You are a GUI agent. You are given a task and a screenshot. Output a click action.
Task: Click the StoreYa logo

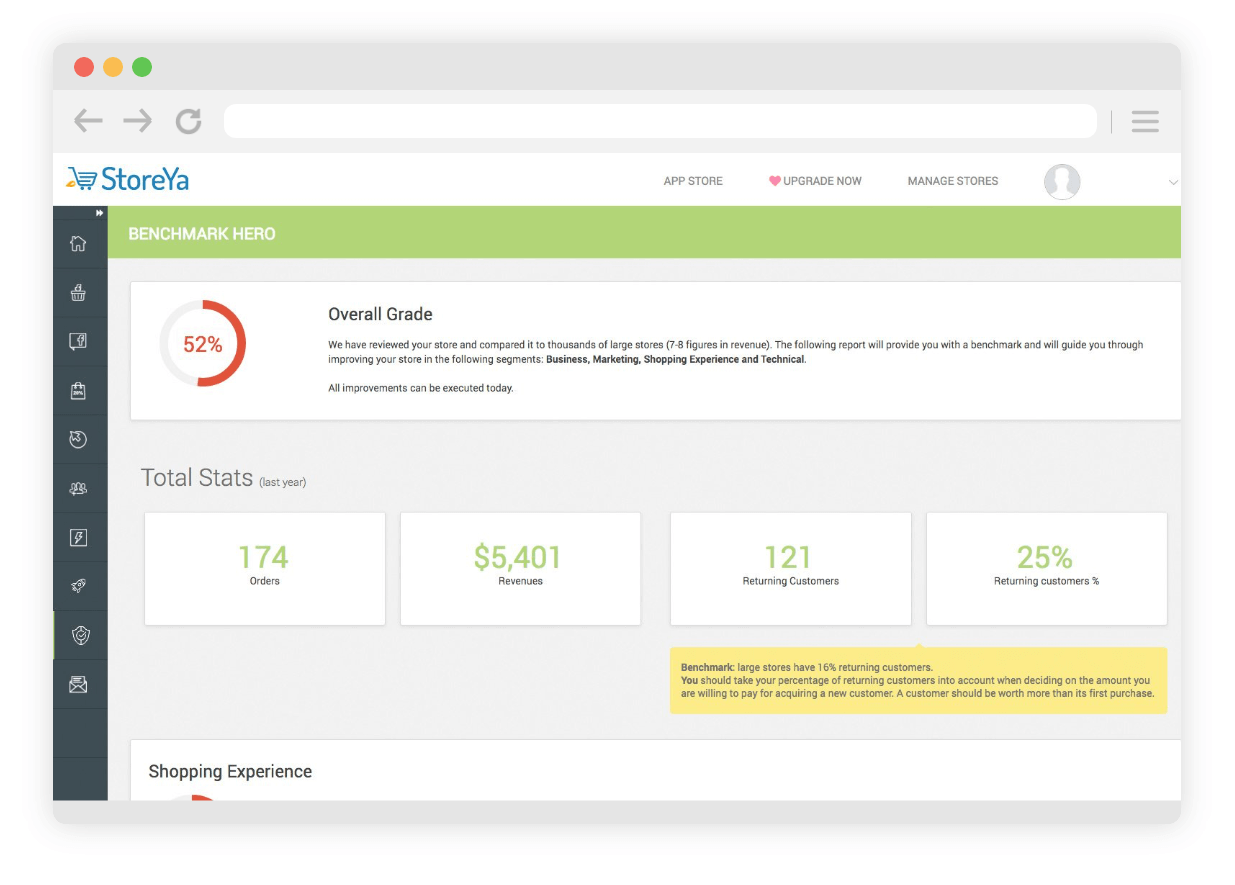tap(127, 179)
